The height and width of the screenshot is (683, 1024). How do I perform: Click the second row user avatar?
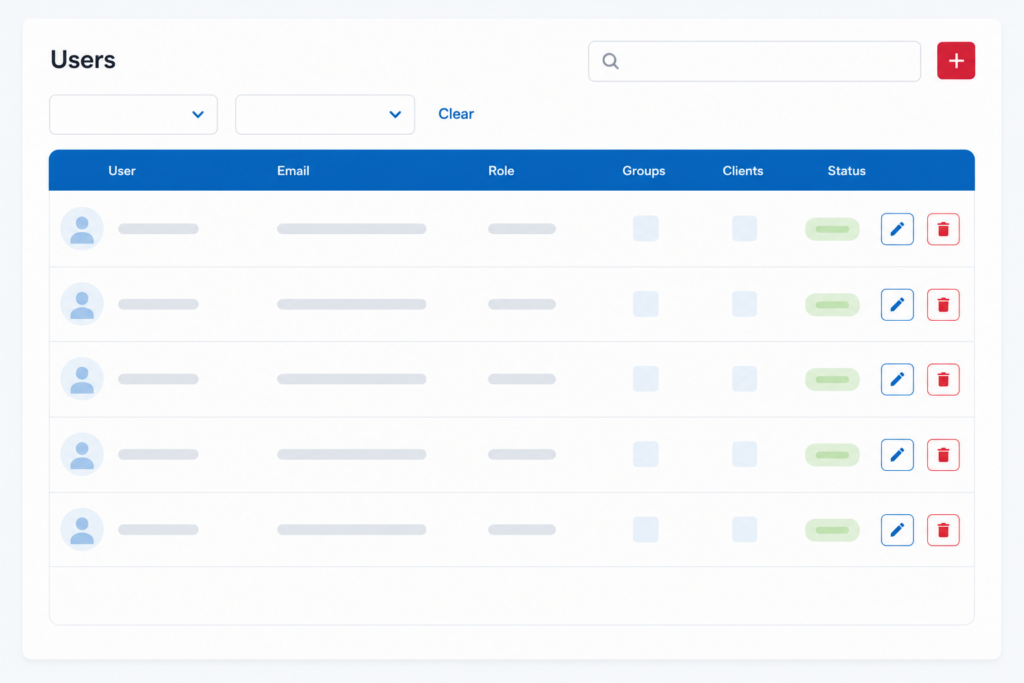pos(82,304)
